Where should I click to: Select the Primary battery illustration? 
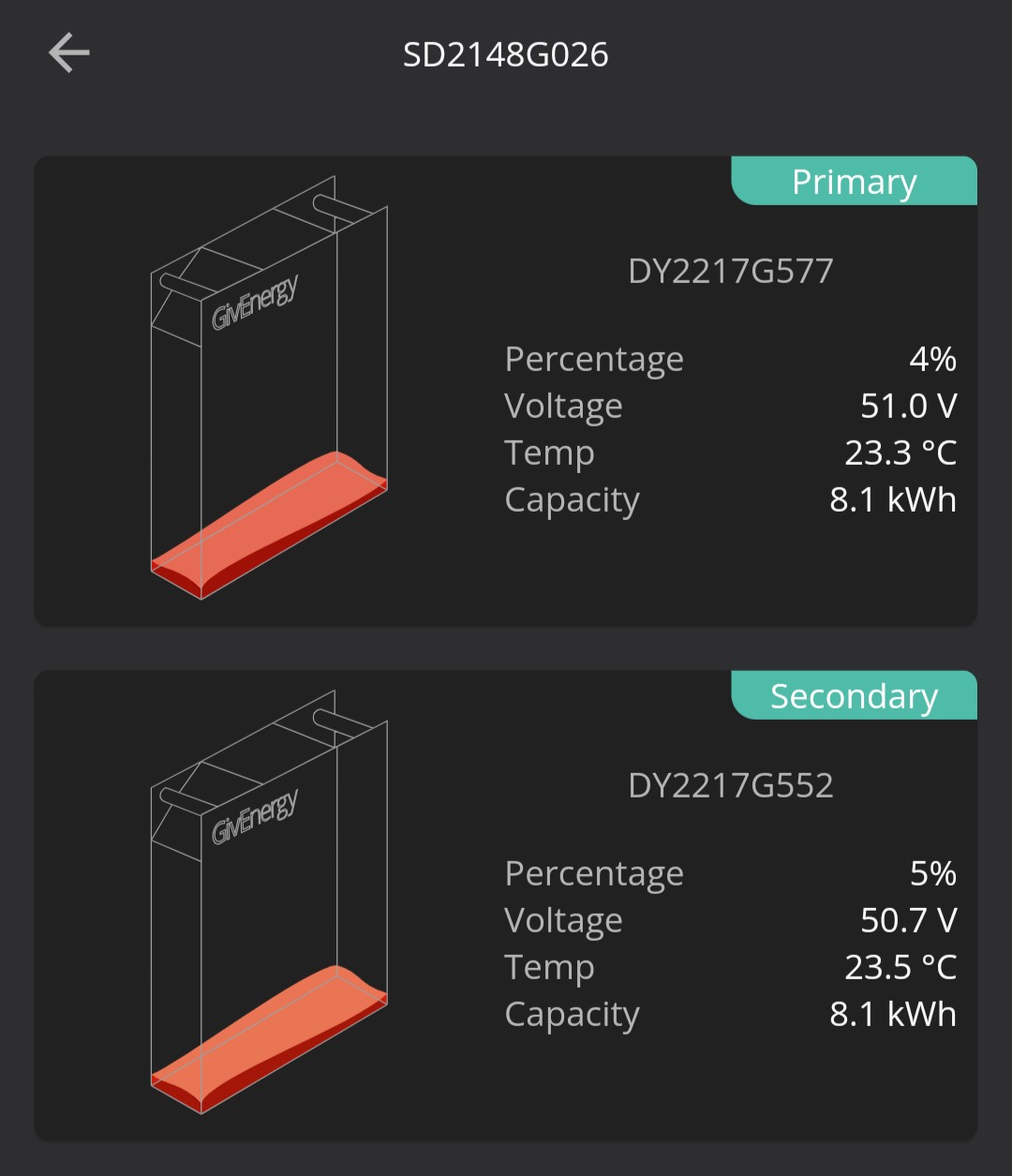coord(269,387)
